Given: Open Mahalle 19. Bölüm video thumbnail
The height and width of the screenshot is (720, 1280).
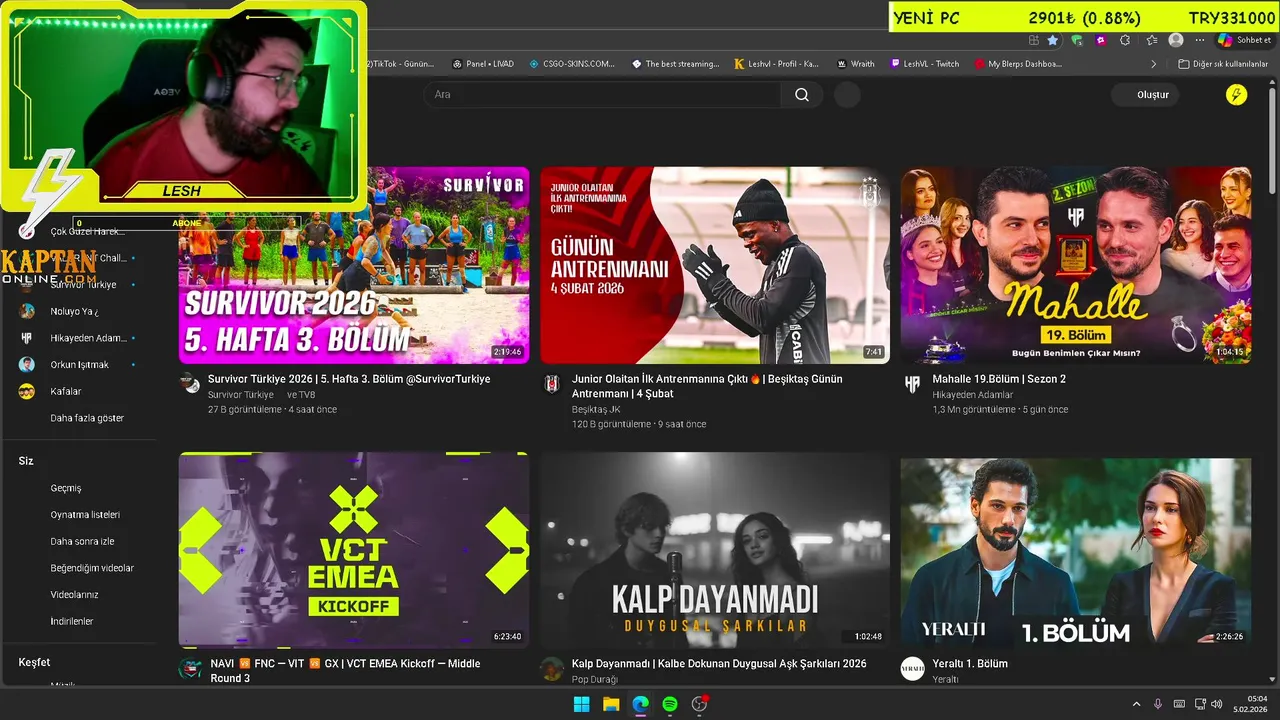Looking at the screenshot, I should click(x=1076, y=265).
